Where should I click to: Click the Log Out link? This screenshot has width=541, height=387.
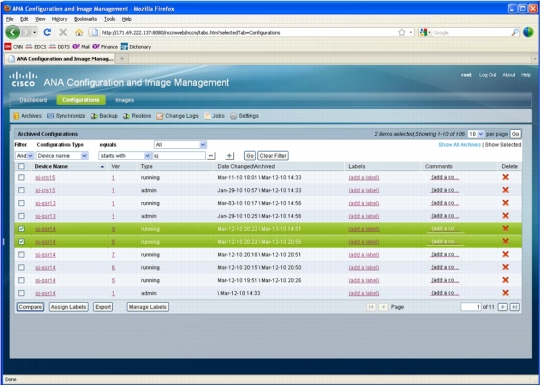pos(487,75)
